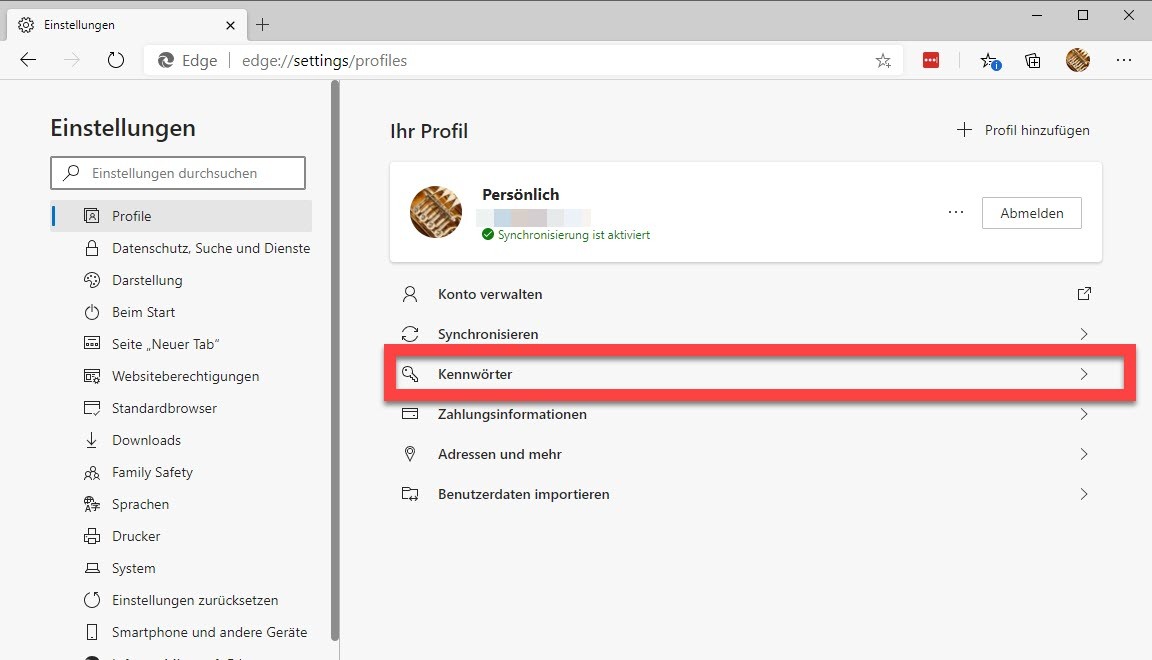Click the back navigation arrow
1152x660 pixels.
point(28,60)
